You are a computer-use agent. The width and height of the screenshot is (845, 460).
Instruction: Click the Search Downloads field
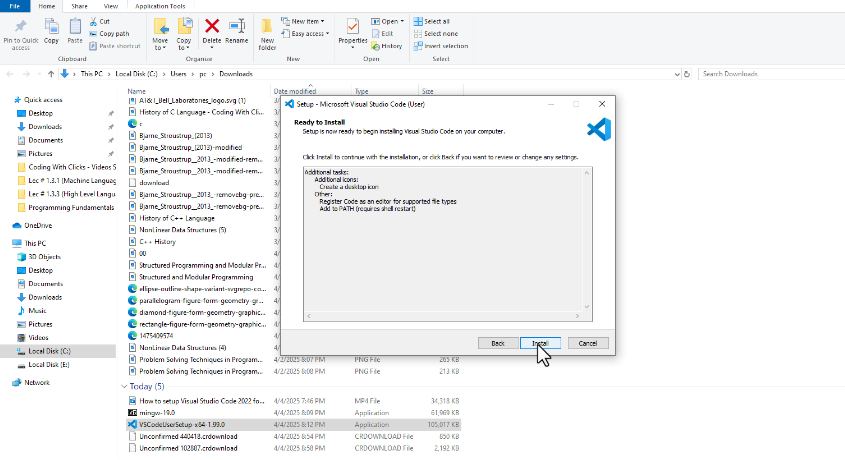coord(771,74)
